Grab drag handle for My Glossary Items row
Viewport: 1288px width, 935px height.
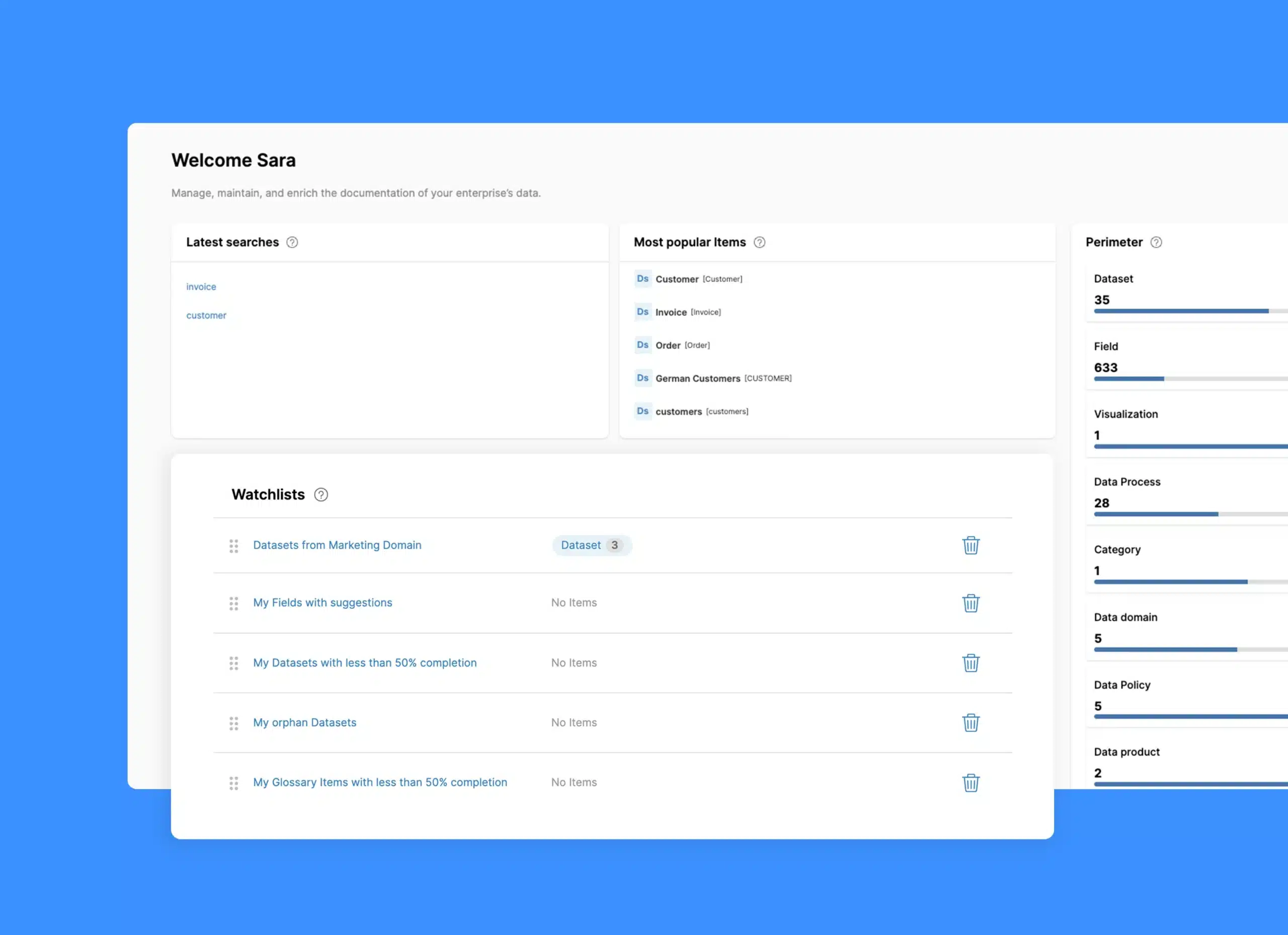(x=233, y=783)
